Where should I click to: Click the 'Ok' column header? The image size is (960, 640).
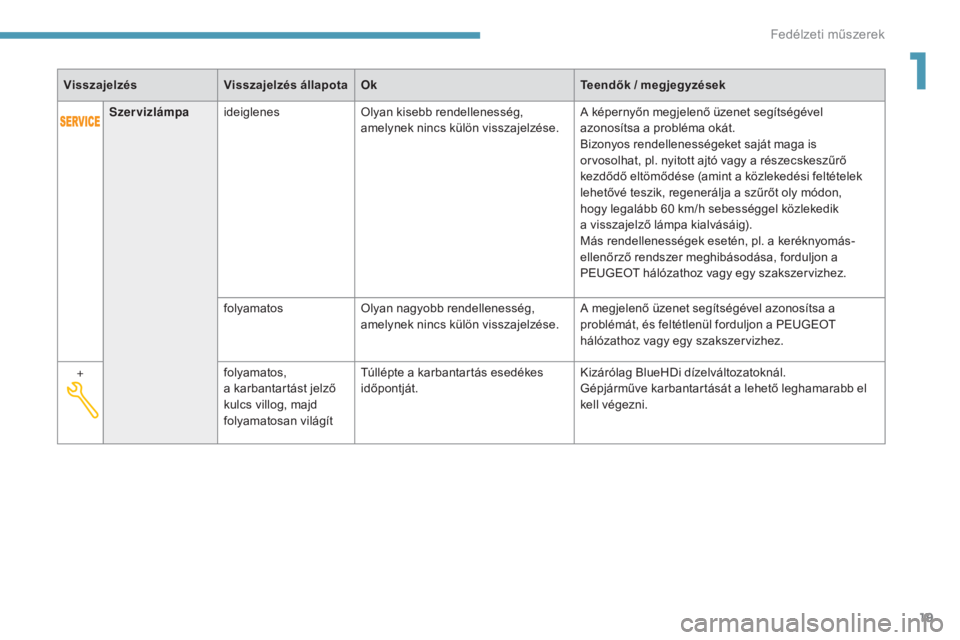point(369,85)
